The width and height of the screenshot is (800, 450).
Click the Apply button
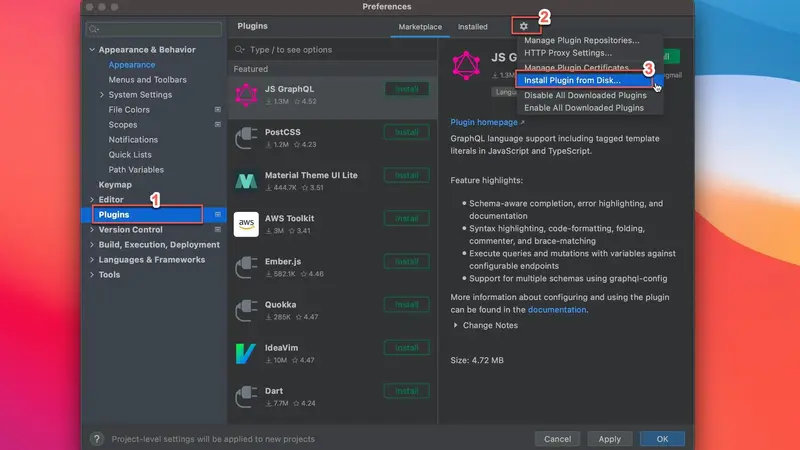click(x=609, y=439)
